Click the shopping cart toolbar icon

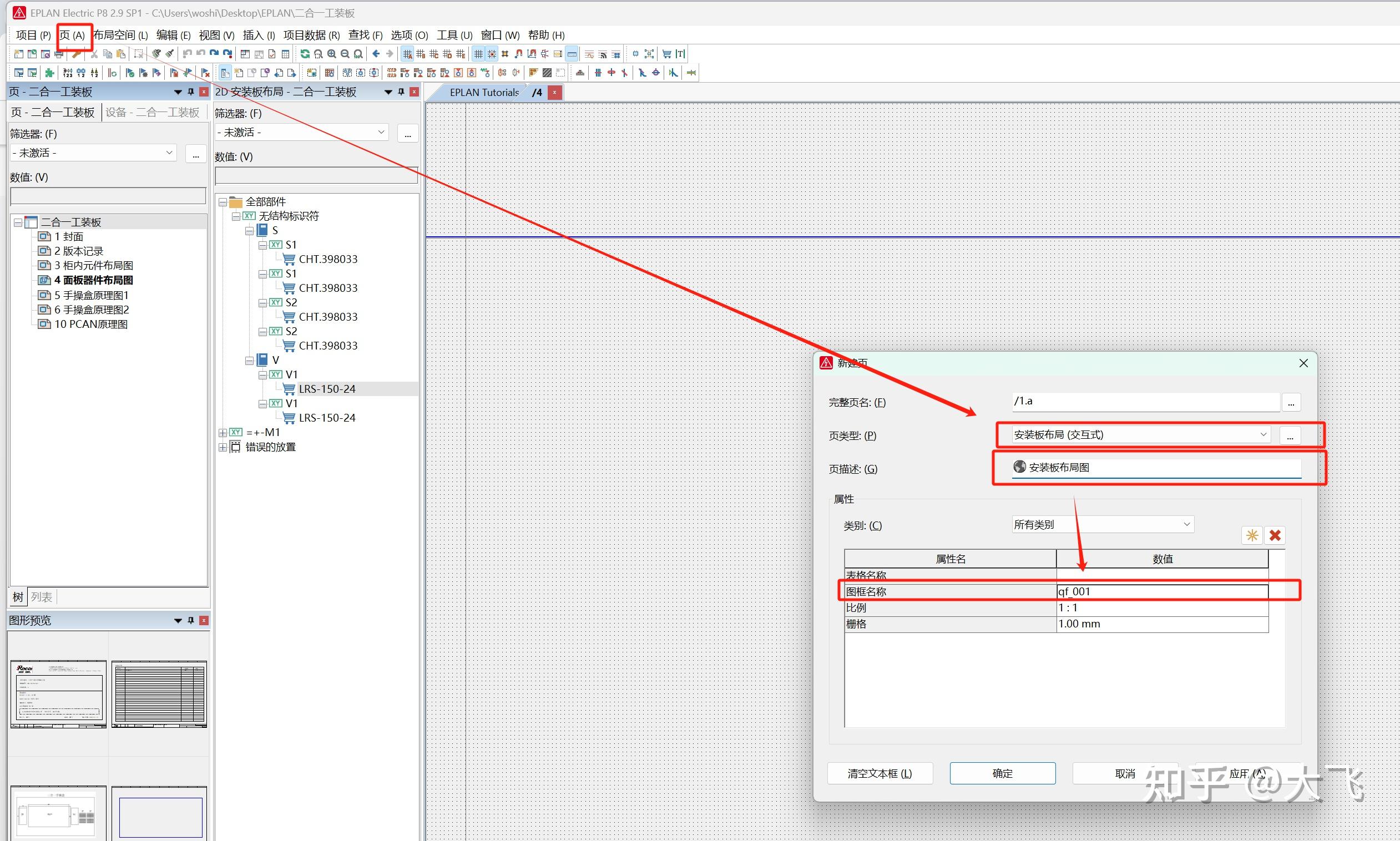tap(667, 54)
